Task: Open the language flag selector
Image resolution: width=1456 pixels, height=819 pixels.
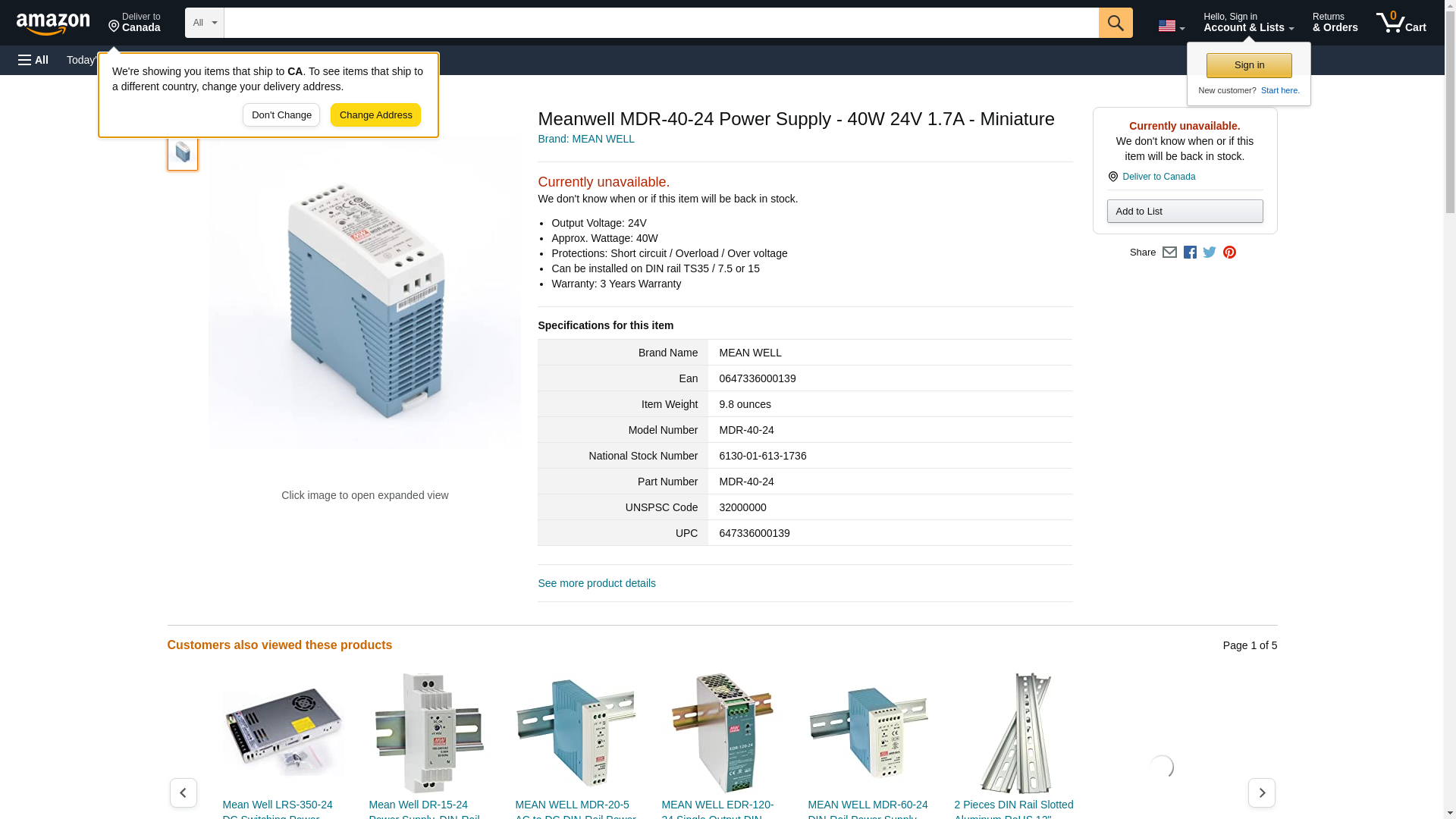Action: (x=1171, y=26)
